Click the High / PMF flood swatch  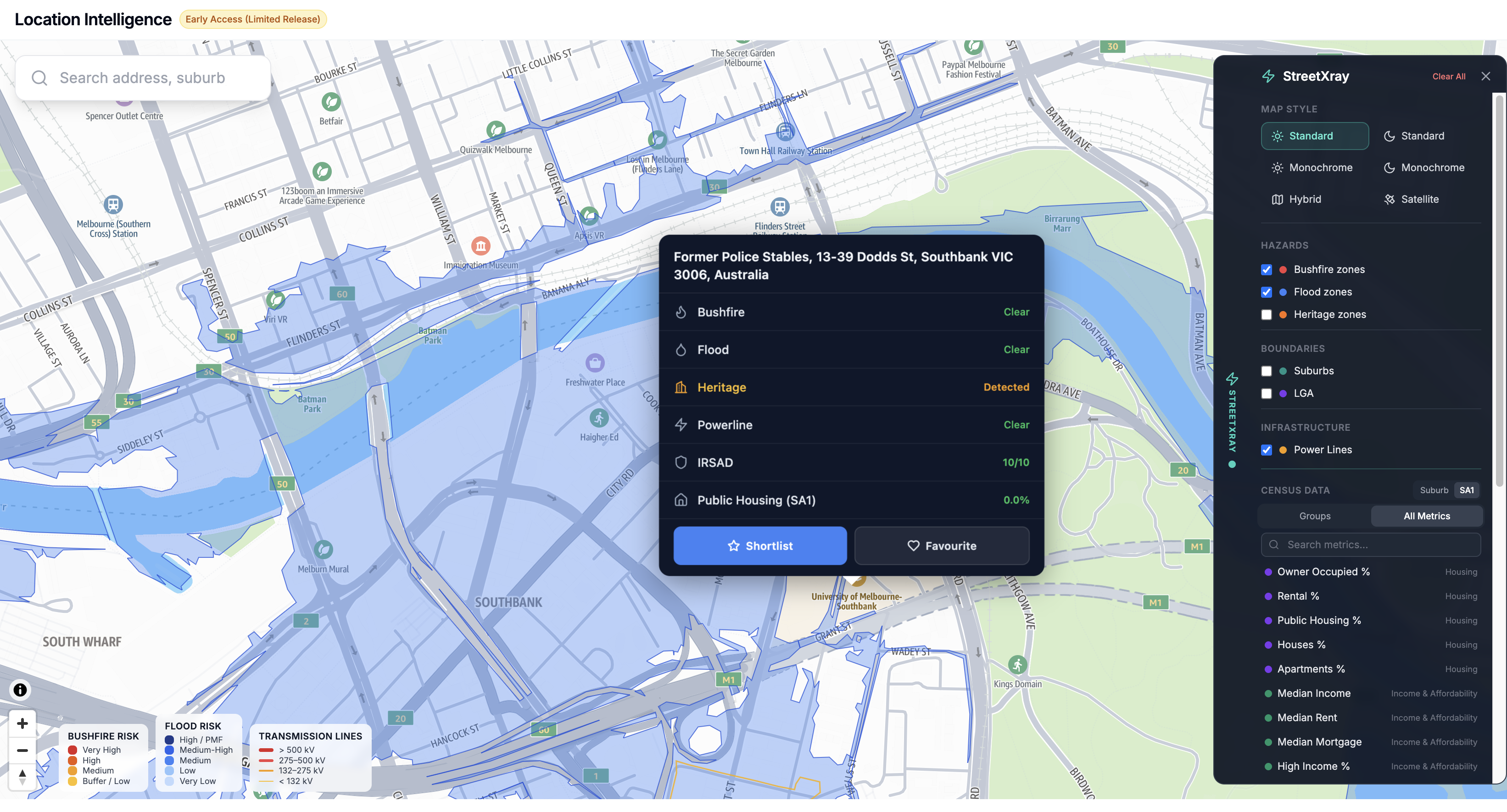(170, 740)
